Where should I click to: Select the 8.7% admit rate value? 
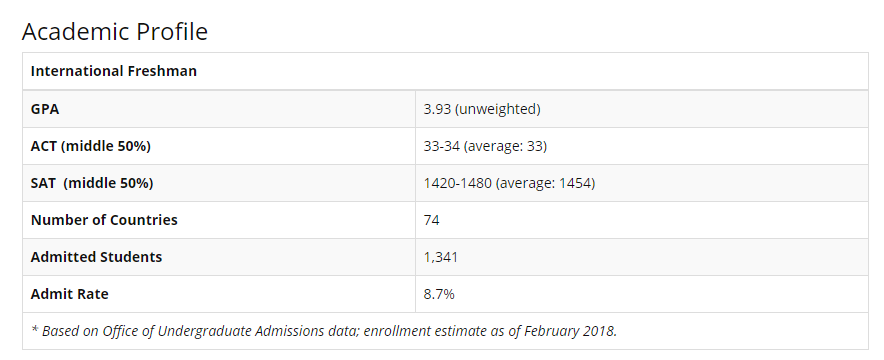point(439,294)
